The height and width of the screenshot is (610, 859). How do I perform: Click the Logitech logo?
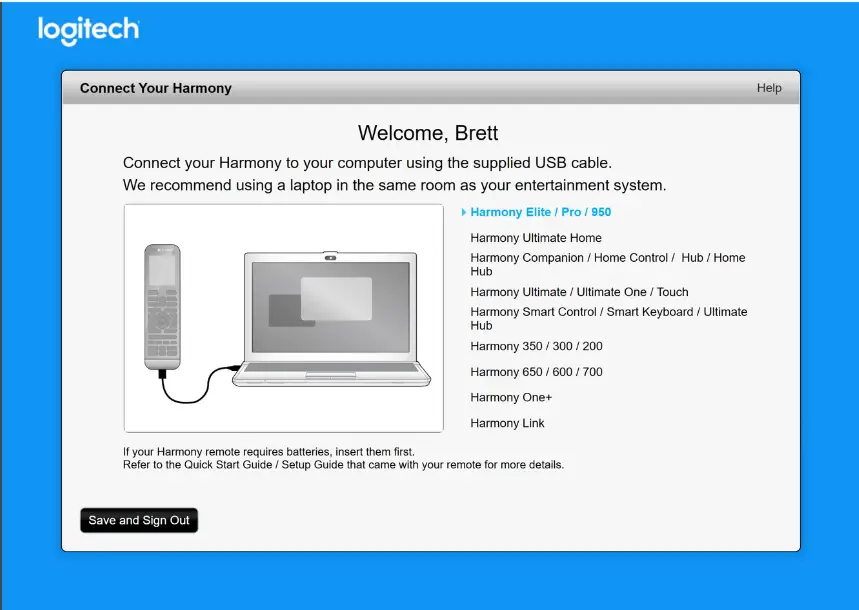[87, 30]
